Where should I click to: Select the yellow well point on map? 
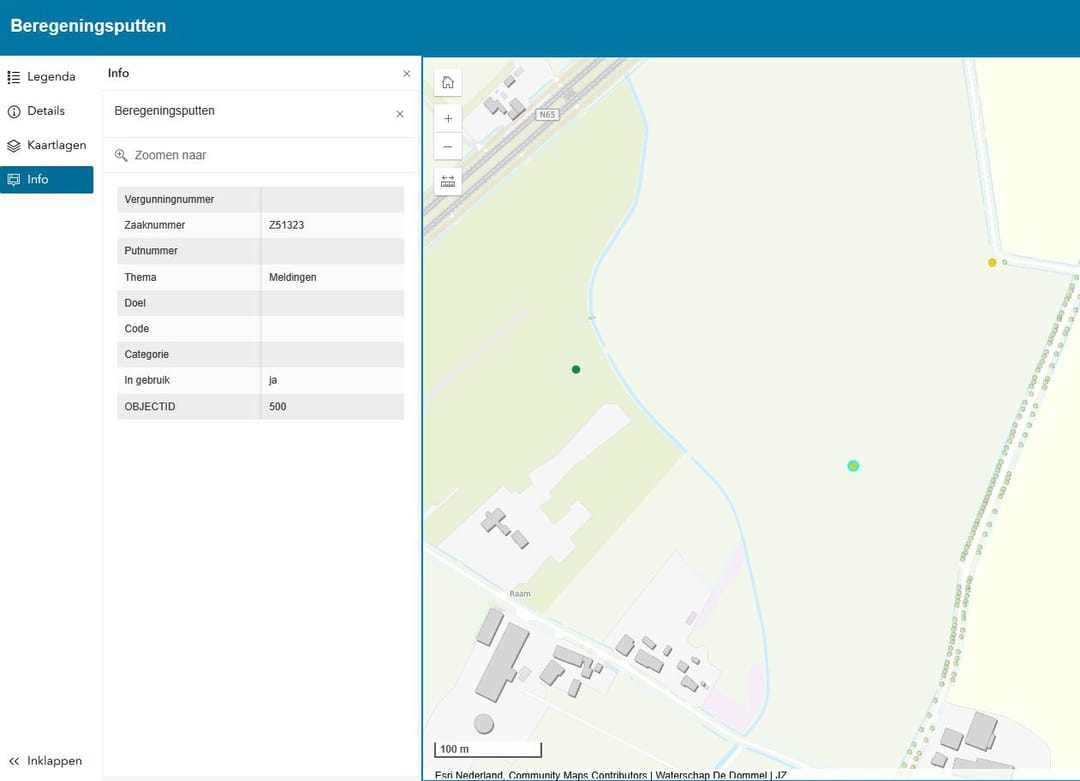(x=992, y=263)
